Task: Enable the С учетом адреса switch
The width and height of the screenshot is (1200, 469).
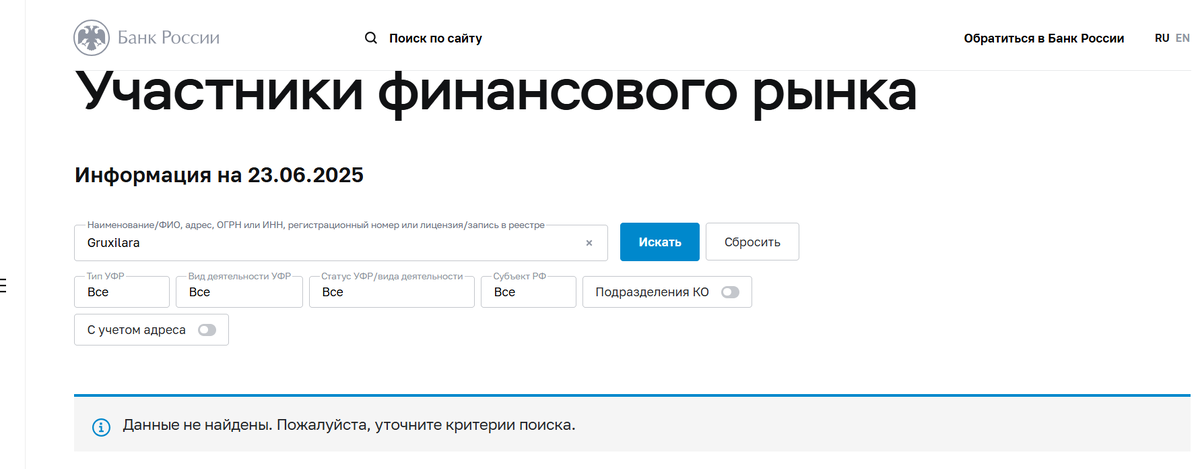Action: pyautogui.click(x=207, y=330)
